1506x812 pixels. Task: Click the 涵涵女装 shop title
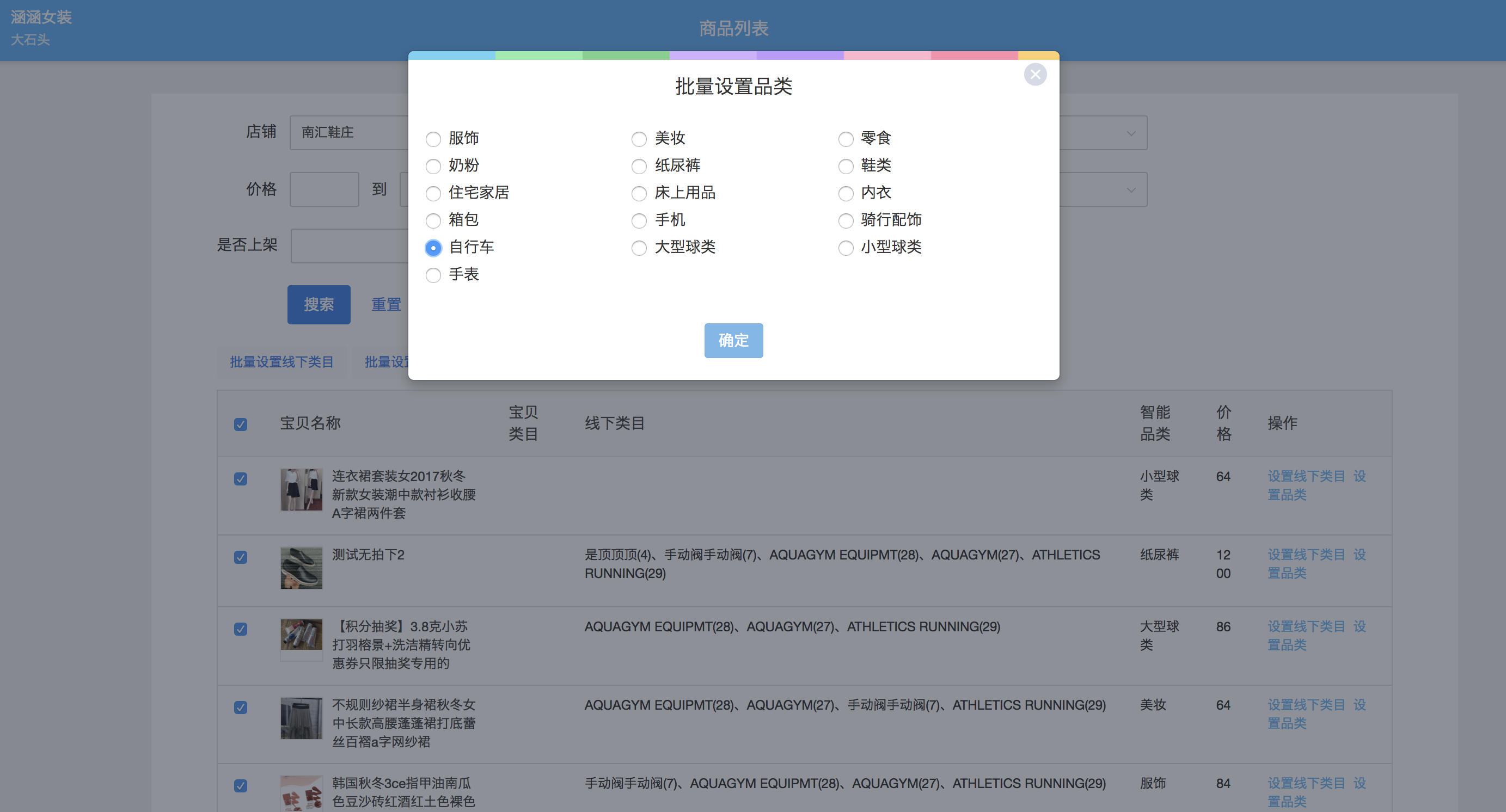pyautogui.click(x=41, y=17)
